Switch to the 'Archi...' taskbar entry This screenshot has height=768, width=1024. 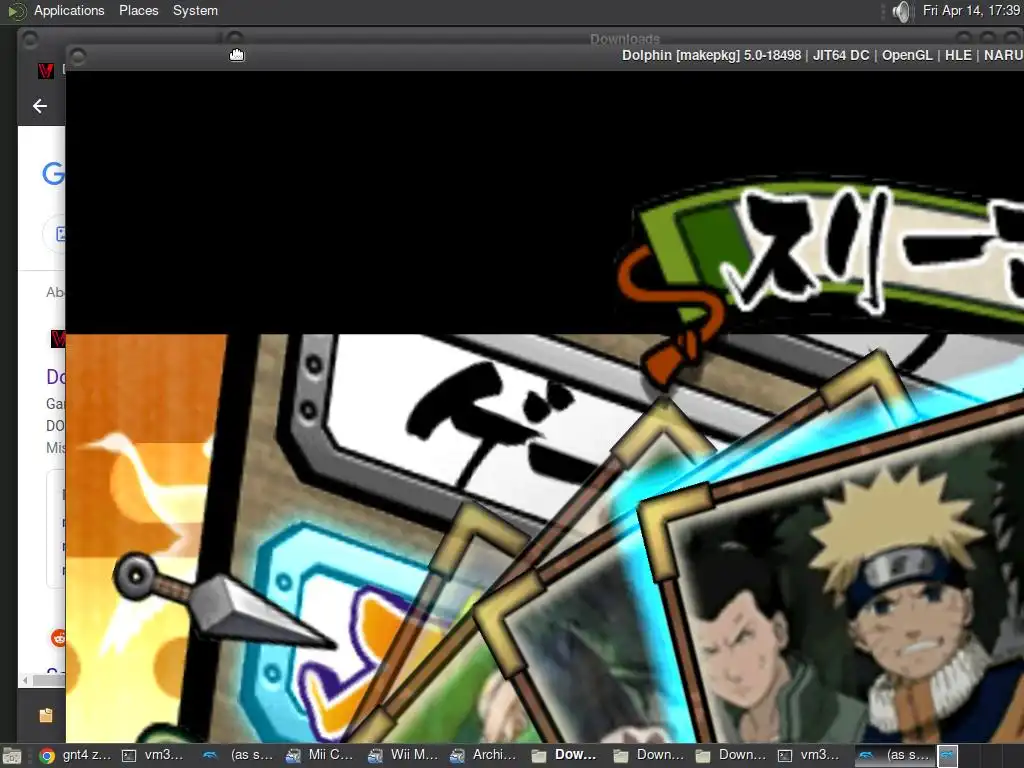tap(485, 755)
